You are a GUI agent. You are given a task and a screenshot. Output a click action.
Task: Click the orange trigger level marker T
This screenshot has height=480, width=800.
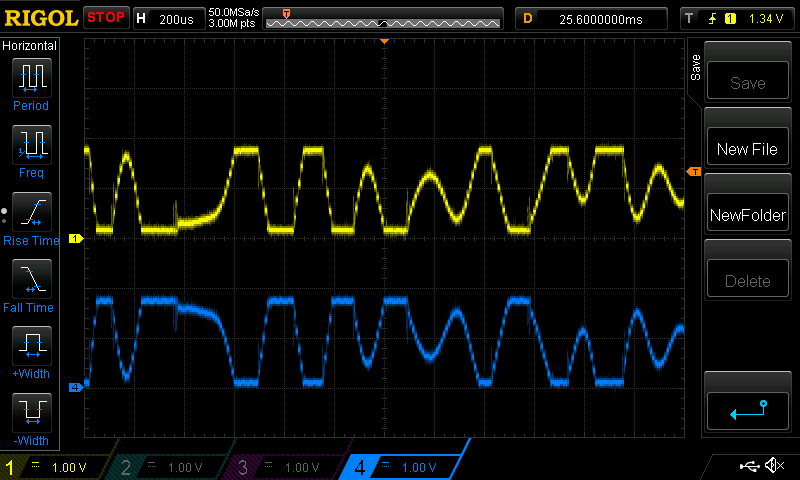click(694, 172)
